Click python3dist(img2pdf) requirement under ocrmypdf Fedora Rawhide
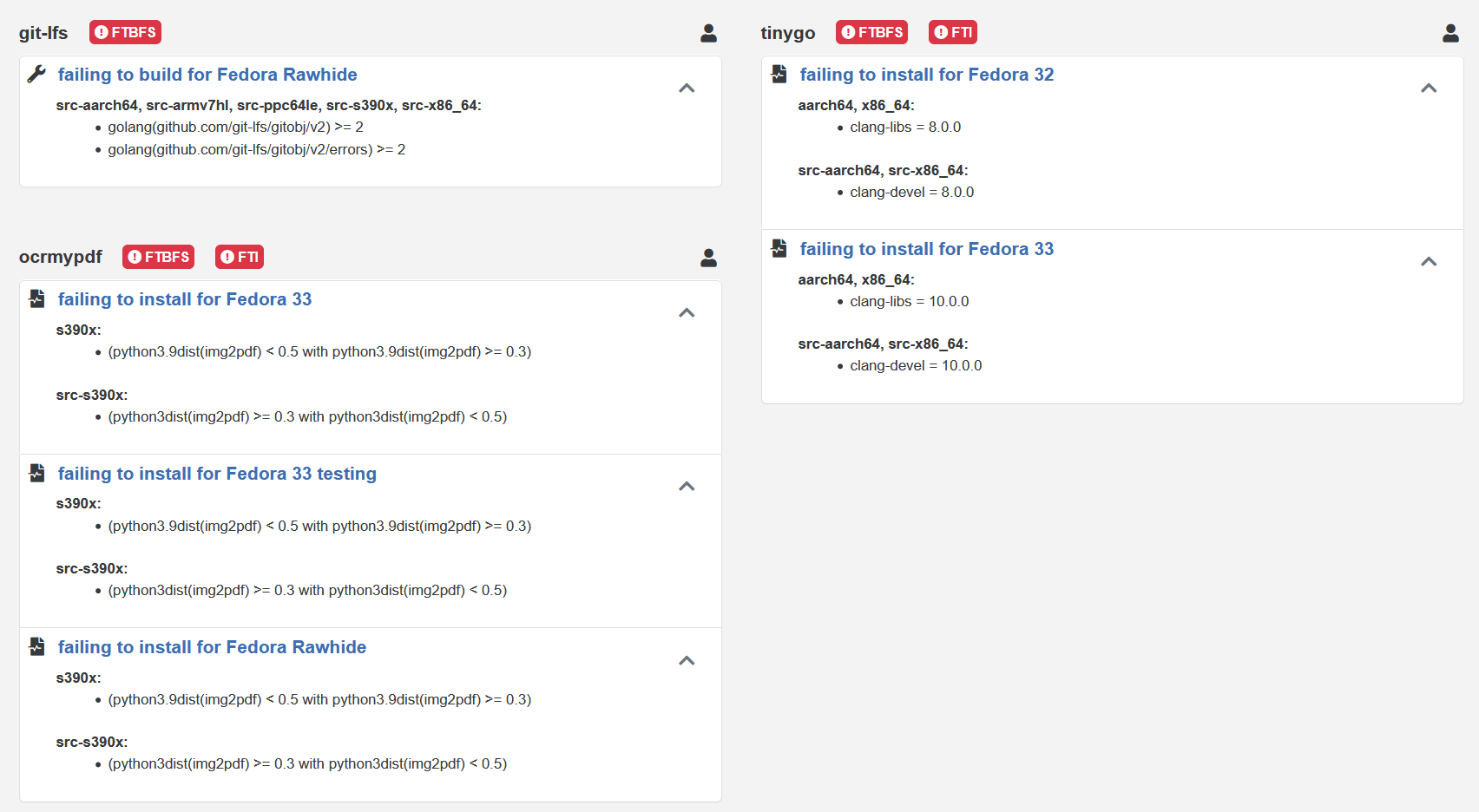Screen dimensions: 1479x812 point(308,763)
